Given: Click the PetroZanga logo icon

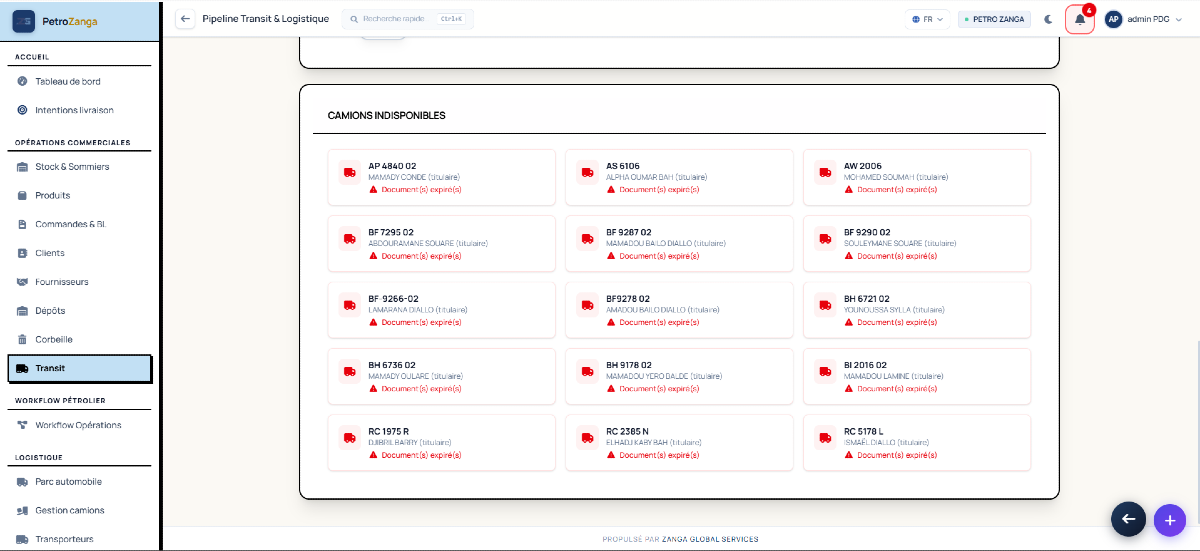Looking at the screenshot, I should pos(24,21).
